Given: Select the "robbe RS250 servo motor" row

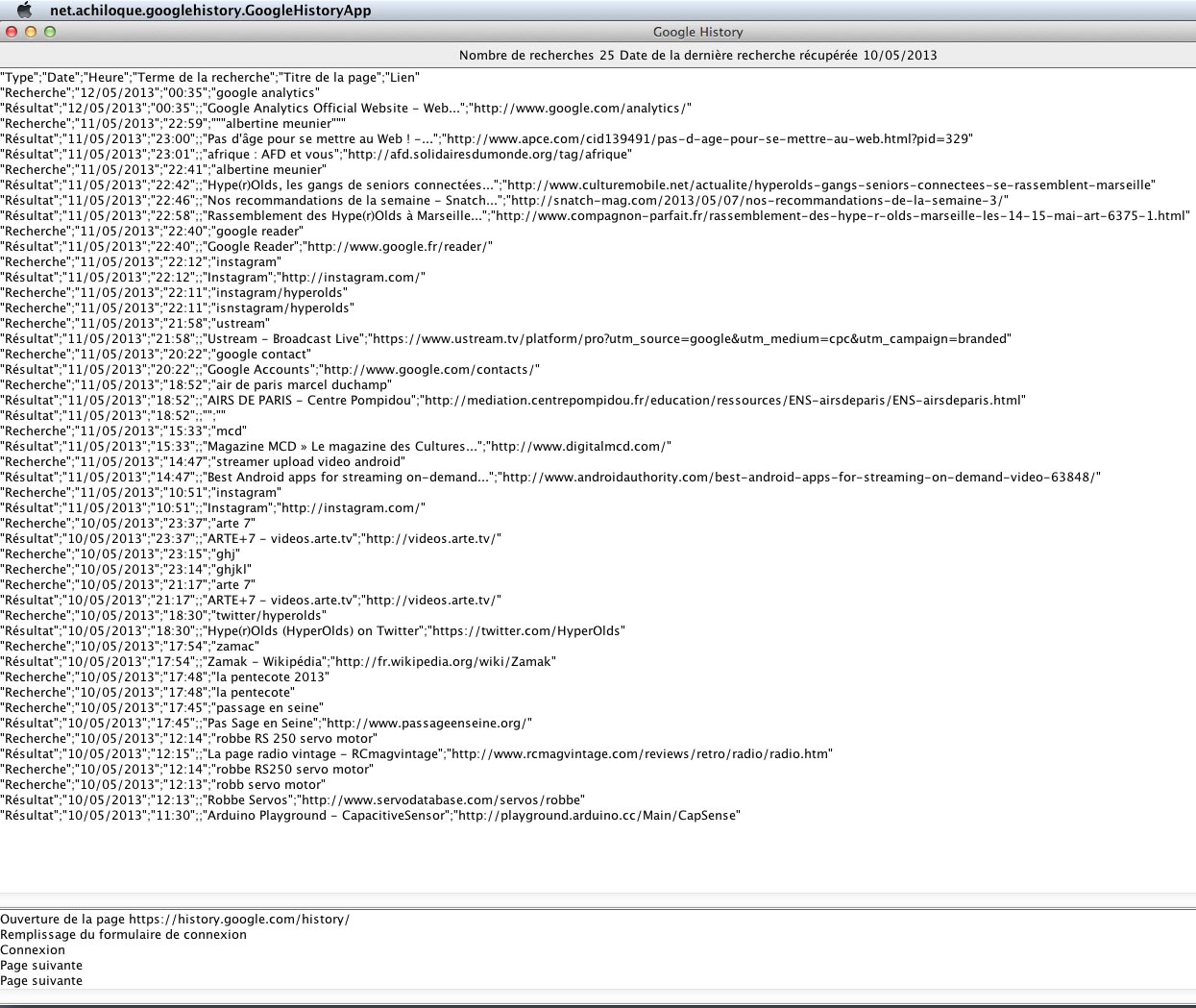Looking at the screenshot, I should [x=187, y=770].
